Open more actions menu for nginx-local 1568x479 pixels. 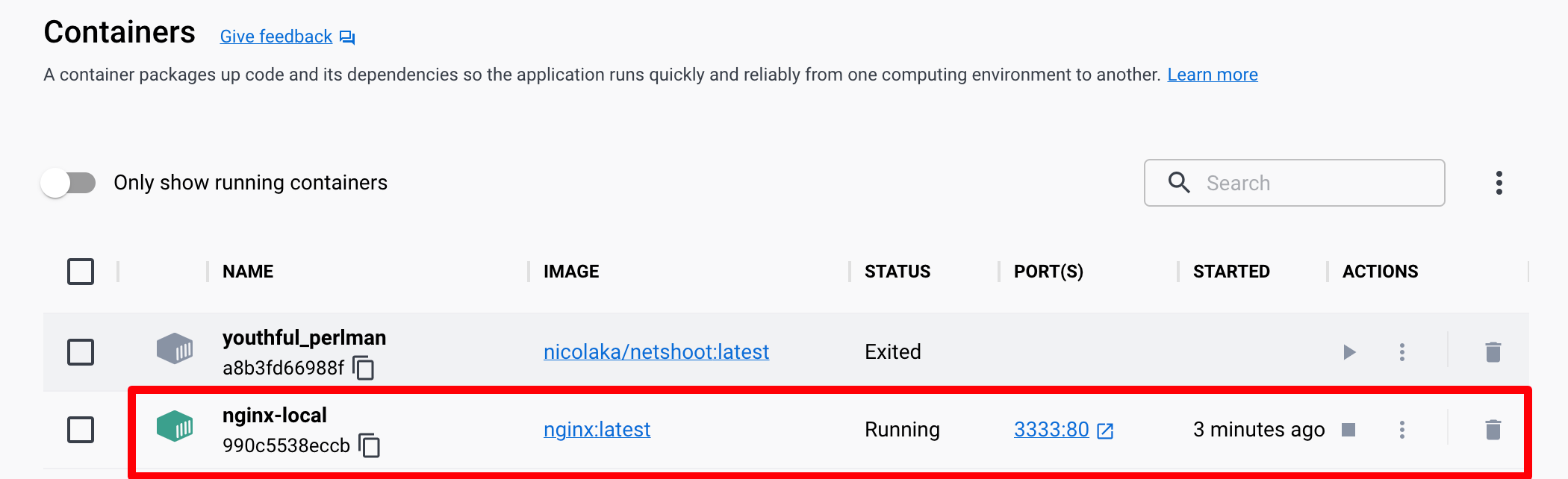pyautogui.click(x=1402, y=430)
